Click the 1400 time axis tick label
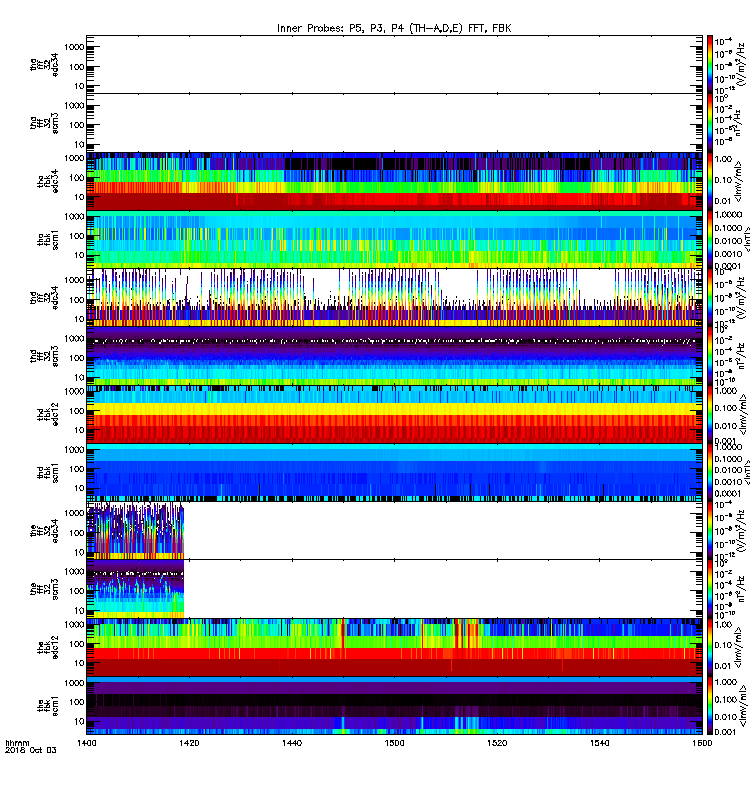 (87, 743)
